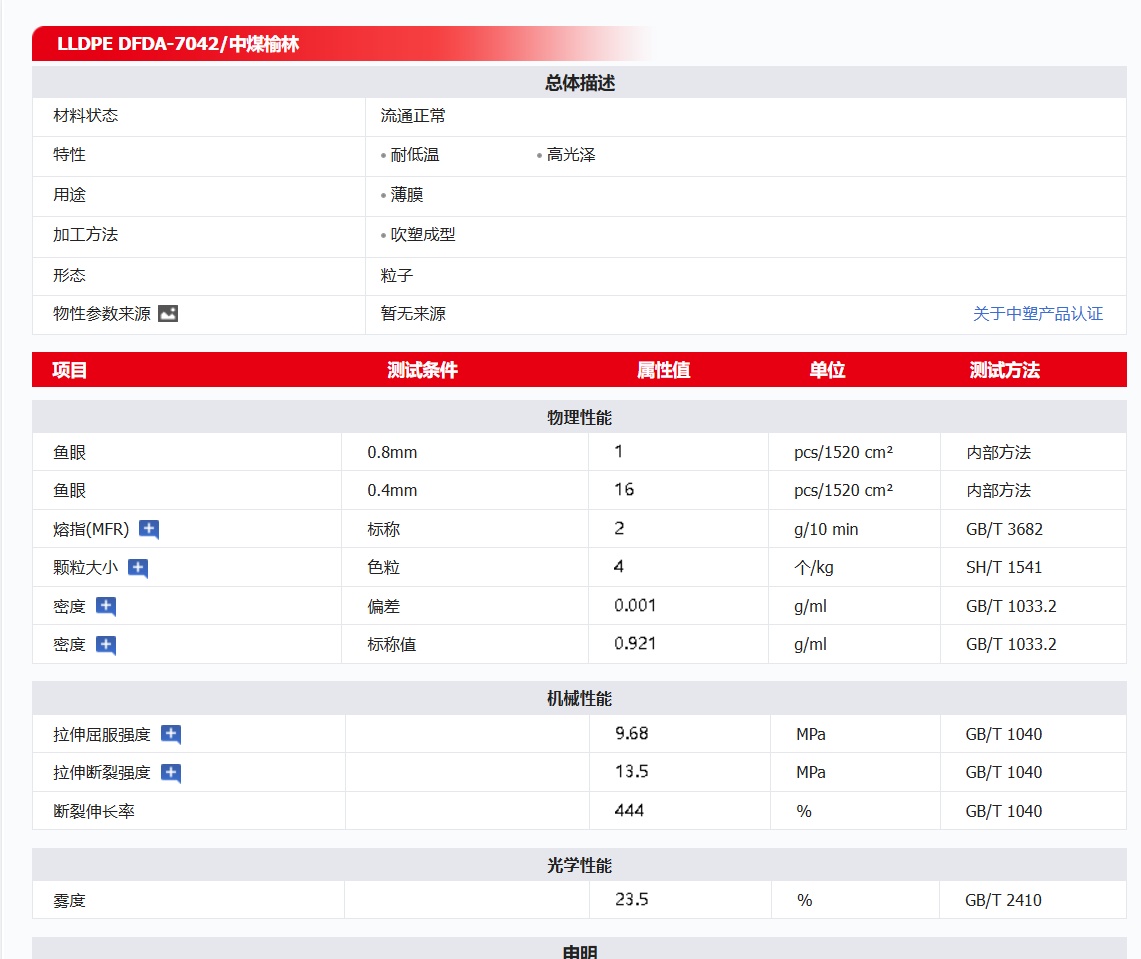Select the GB/T 2410 test method
This screenshot has width=1141, height=959.
click(1003, 900)
